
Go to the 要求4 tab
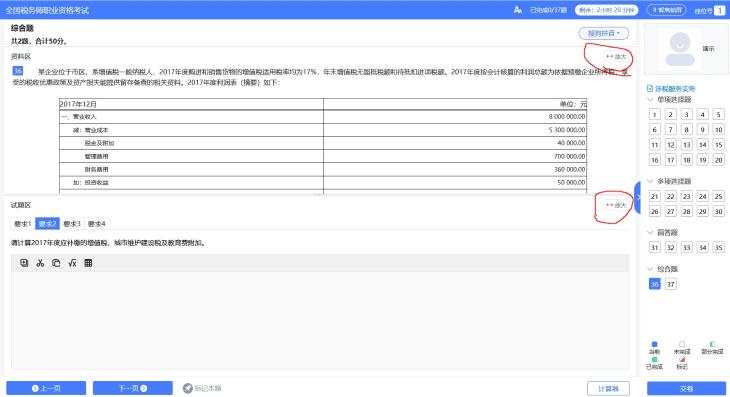(97, 224)
